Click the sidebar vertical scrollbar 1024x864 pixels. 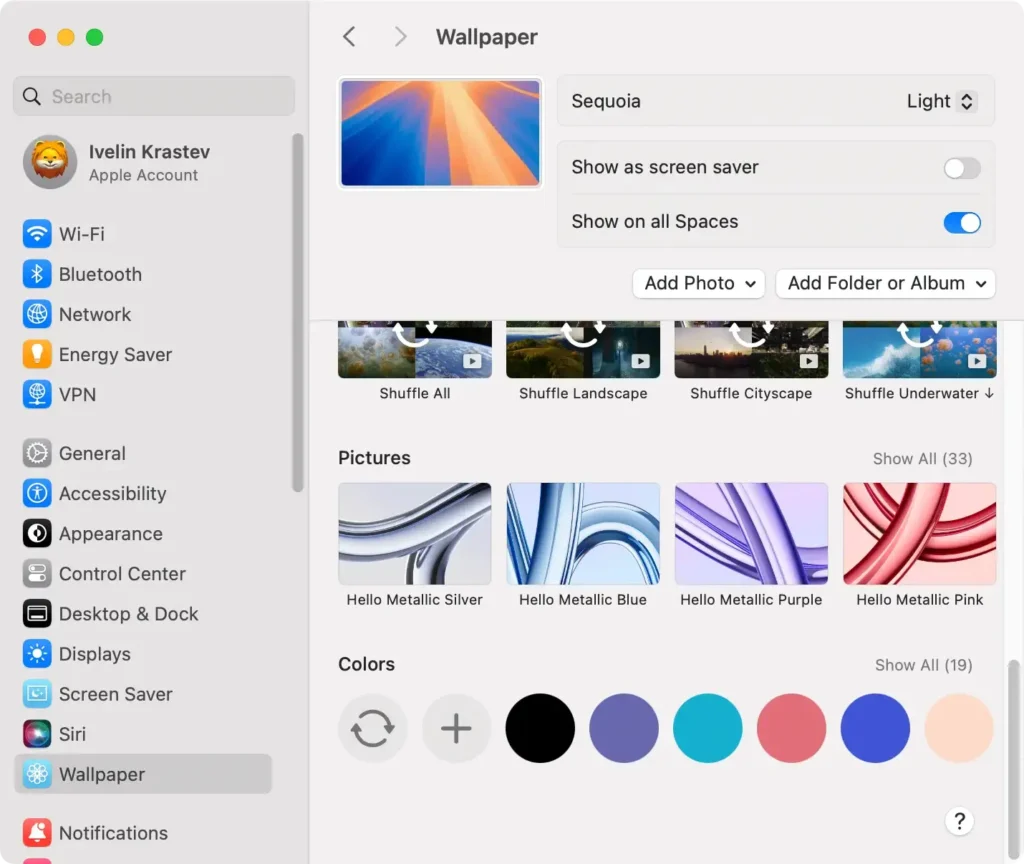(298, 312)
